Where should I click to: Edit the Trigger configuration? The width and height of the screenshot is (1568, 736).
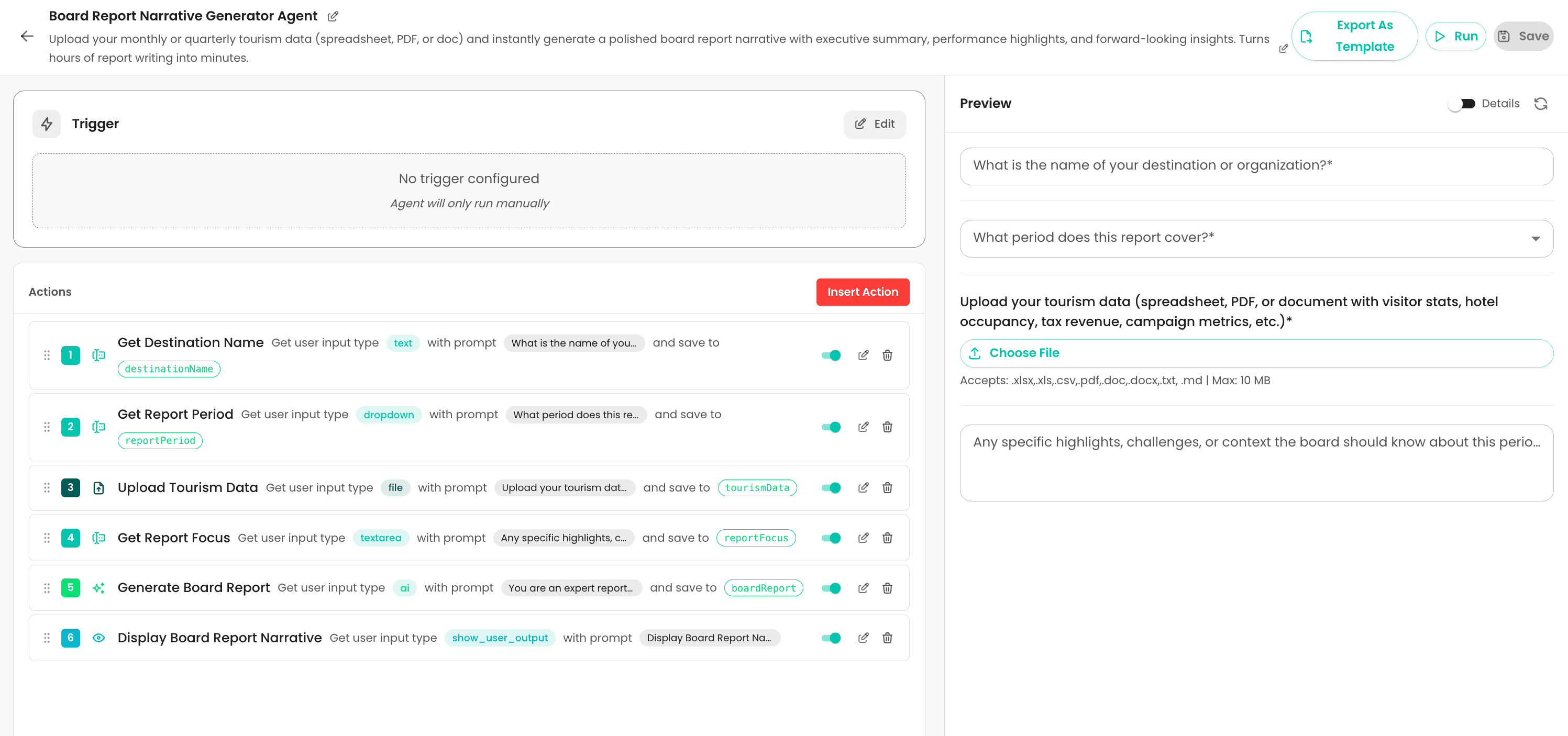click(x=875, y=124)
